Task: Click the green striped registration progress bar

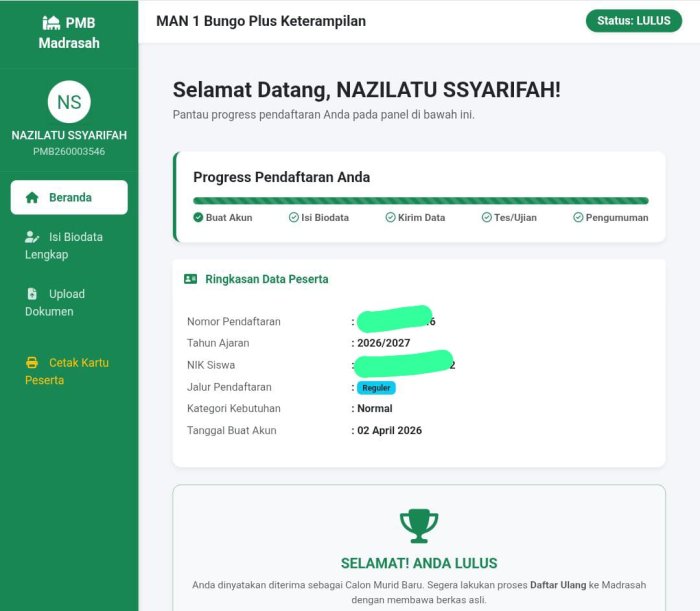Action: (x=421, y=201)
